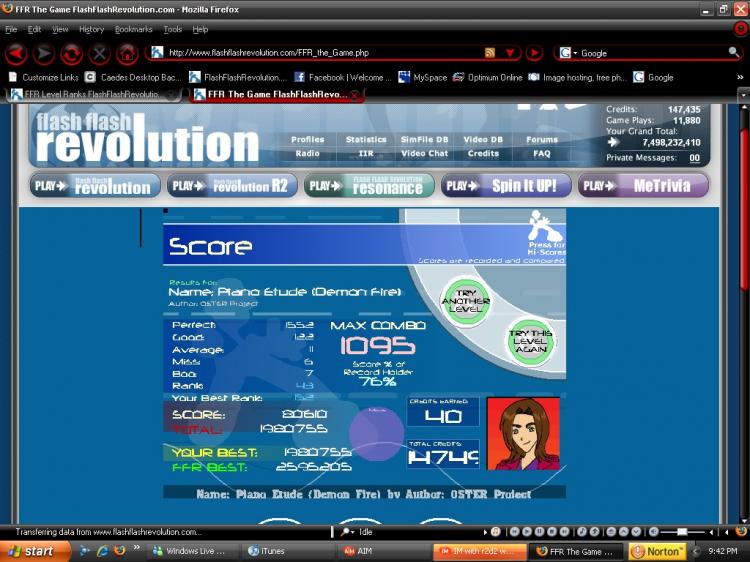The image size is (750, 562).
Task: Open the Bookmarks menu
Action: 133,29
